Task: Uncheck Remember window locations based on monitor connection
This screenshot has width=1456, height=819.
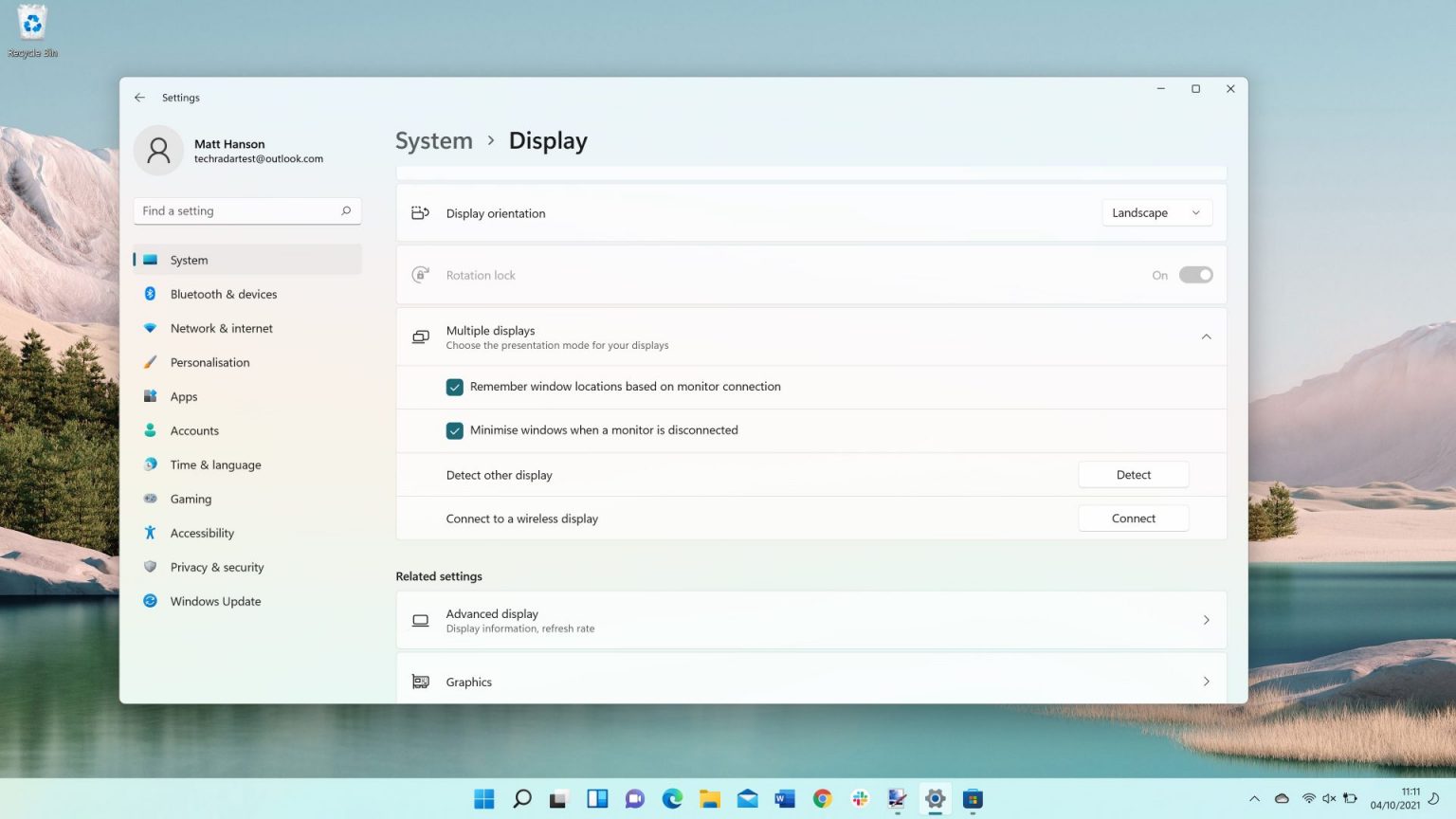Action: coord(455,387)
